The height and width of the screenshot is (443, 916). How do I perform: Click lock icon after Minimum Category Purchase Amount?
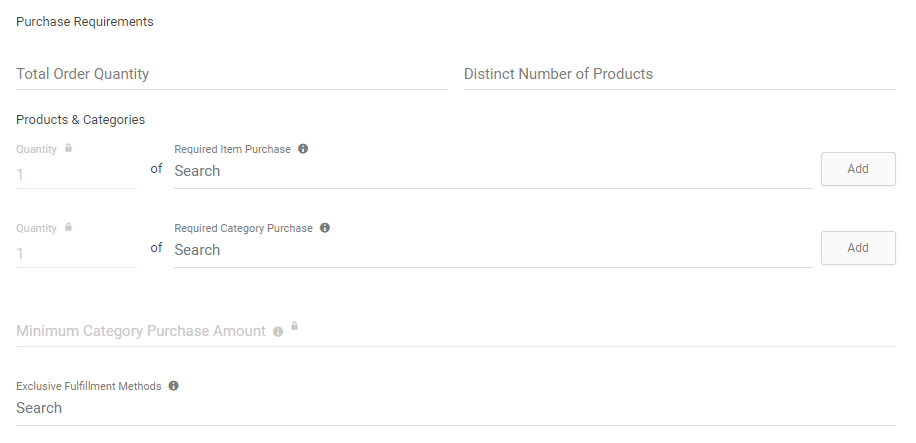click(x=294, y=326)
